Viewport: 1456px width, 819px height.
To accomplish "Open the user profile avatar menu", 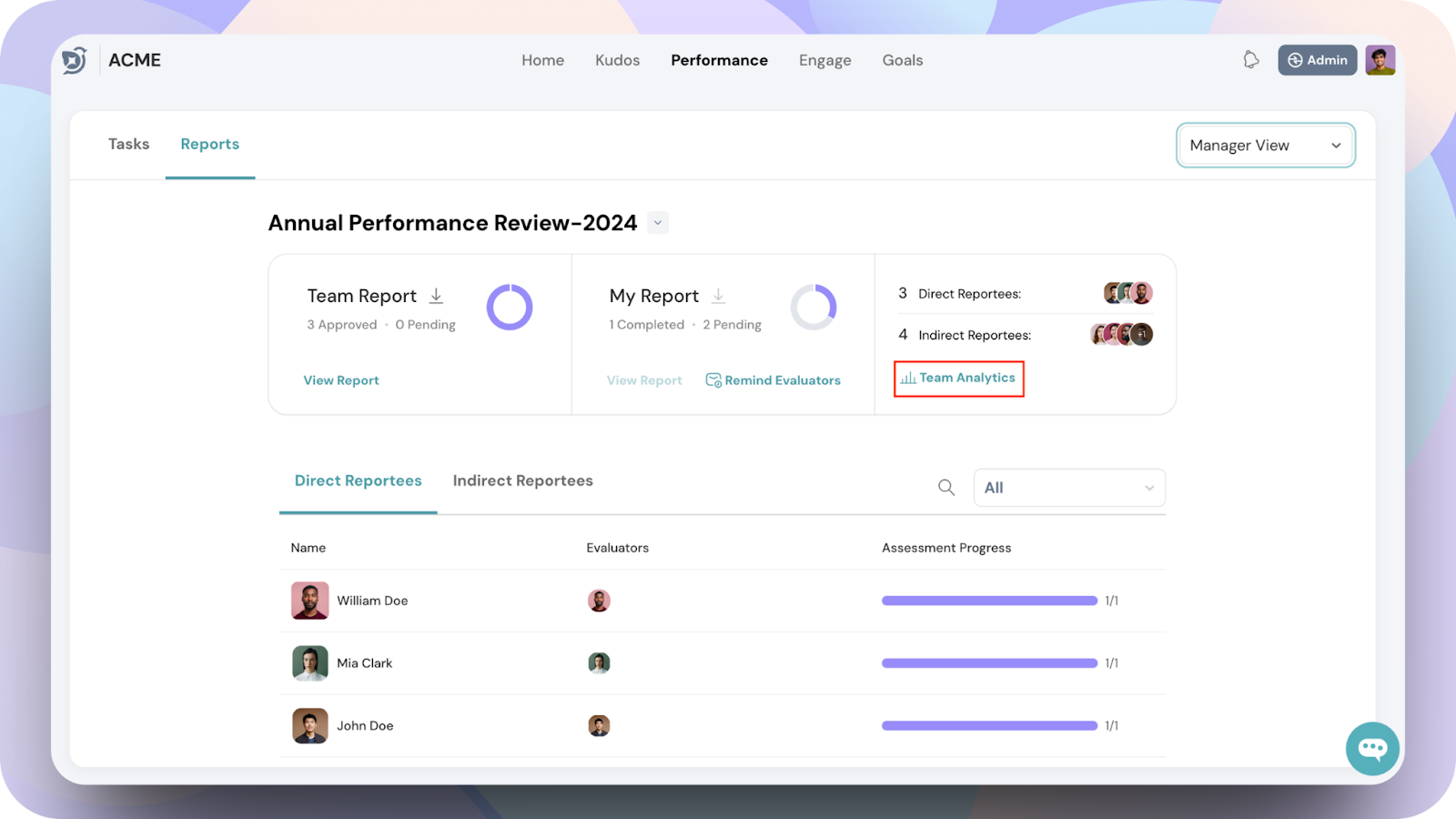I will [x=1380, y=60].
